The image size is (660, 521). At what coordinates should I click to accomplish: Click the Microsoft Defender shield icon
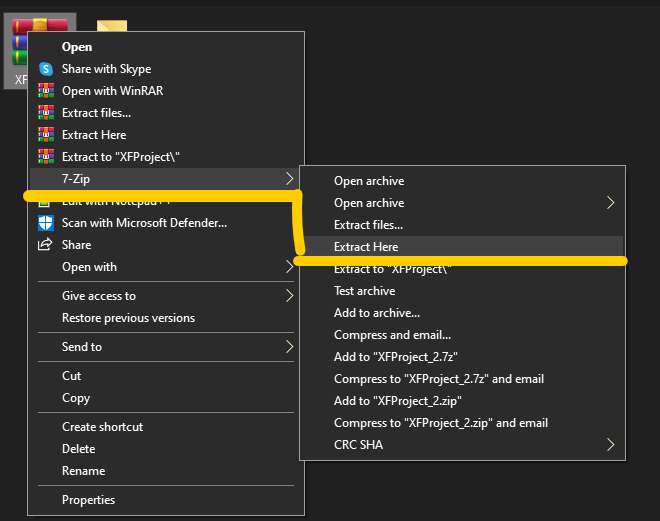point(46,223)
